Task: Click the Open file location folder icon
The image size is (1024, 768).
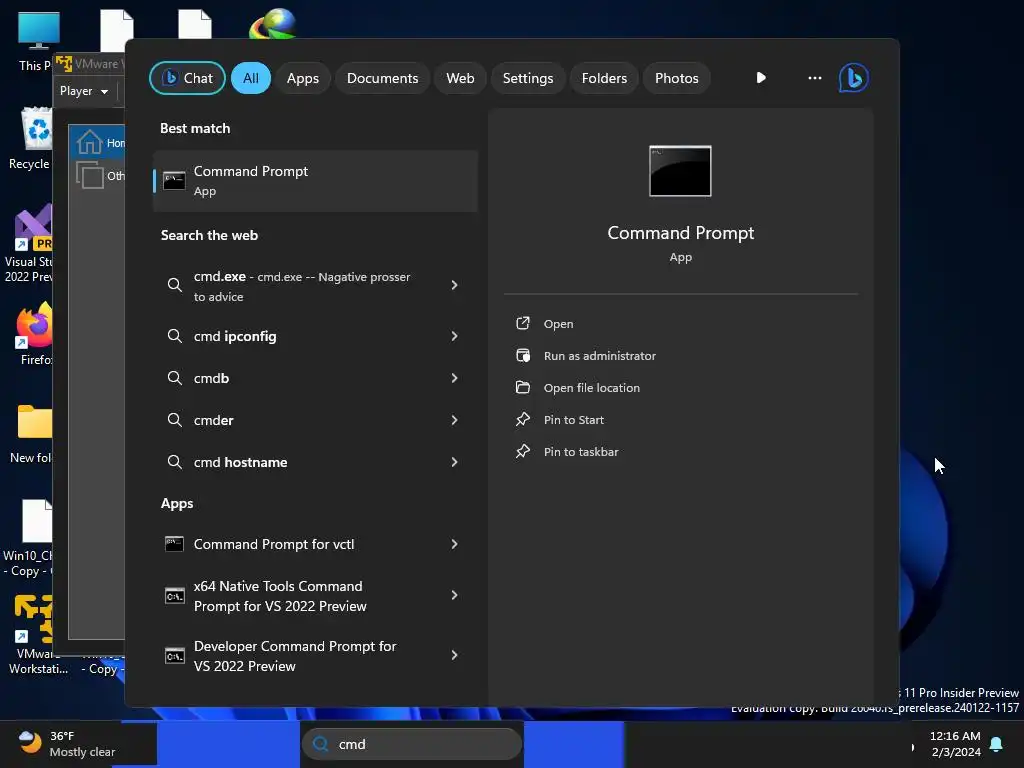Action: (523, 387)
